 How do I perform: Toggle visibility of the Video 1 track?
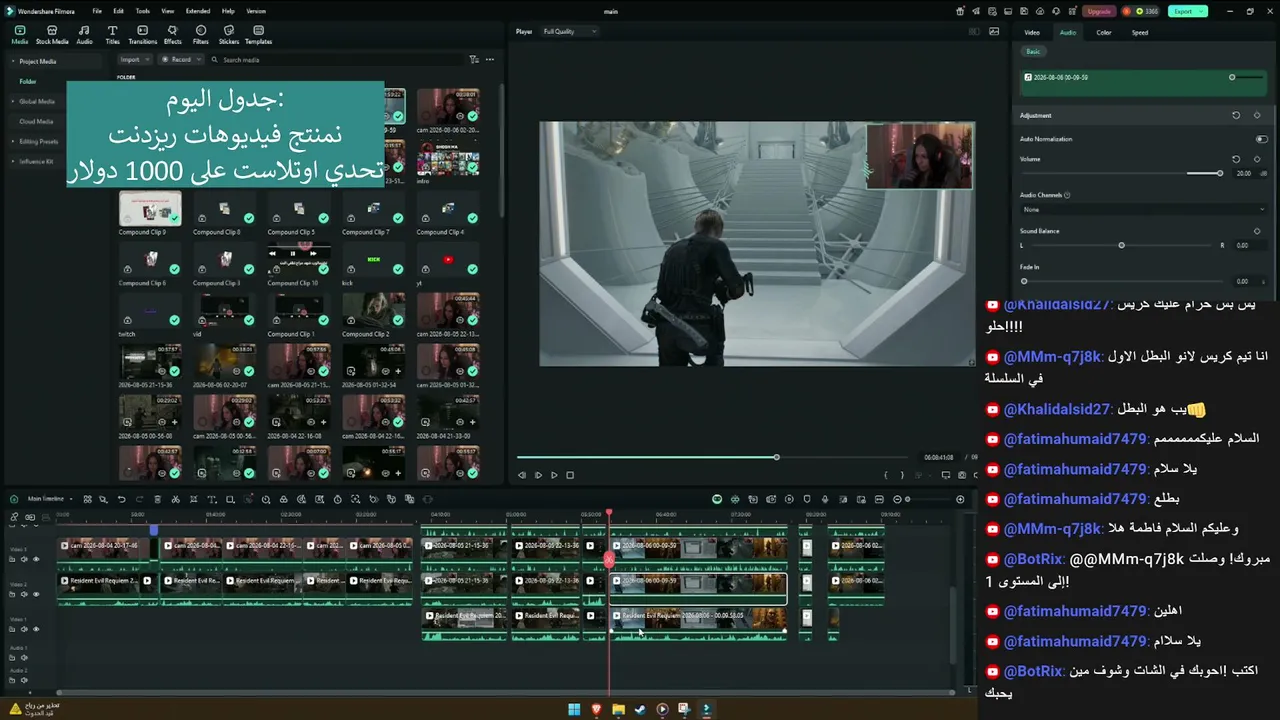click(36, 629)
